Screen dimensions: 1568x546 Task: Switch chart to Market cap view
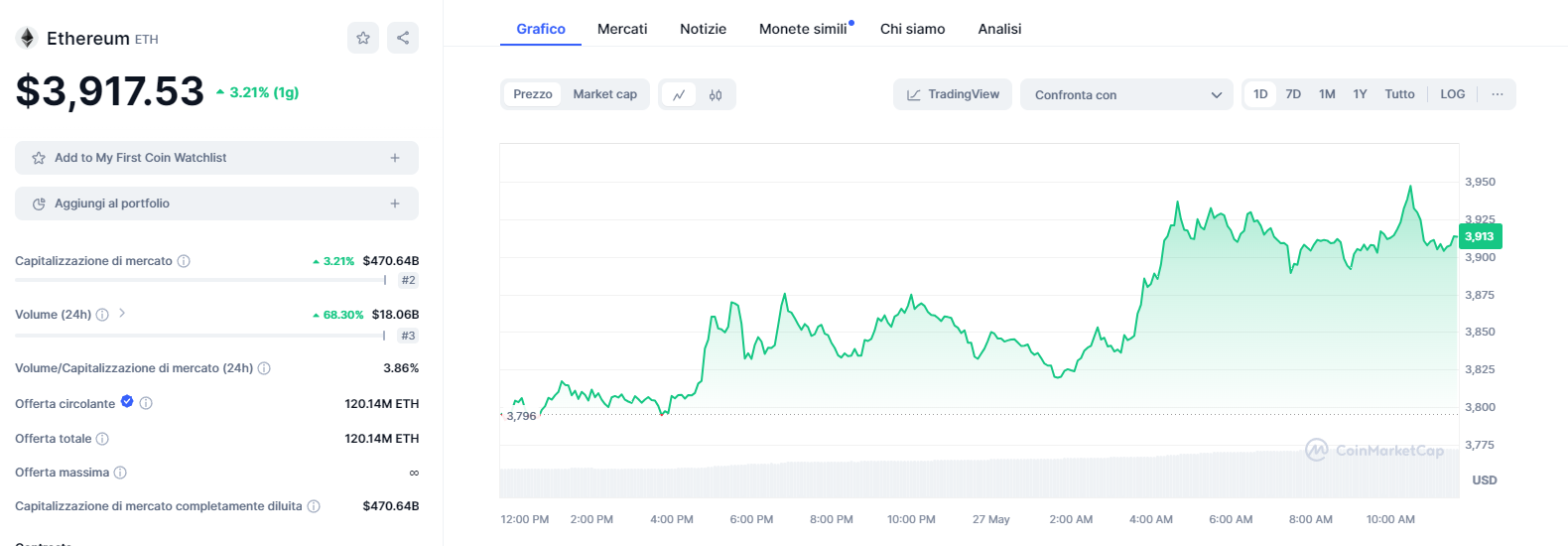604,94
